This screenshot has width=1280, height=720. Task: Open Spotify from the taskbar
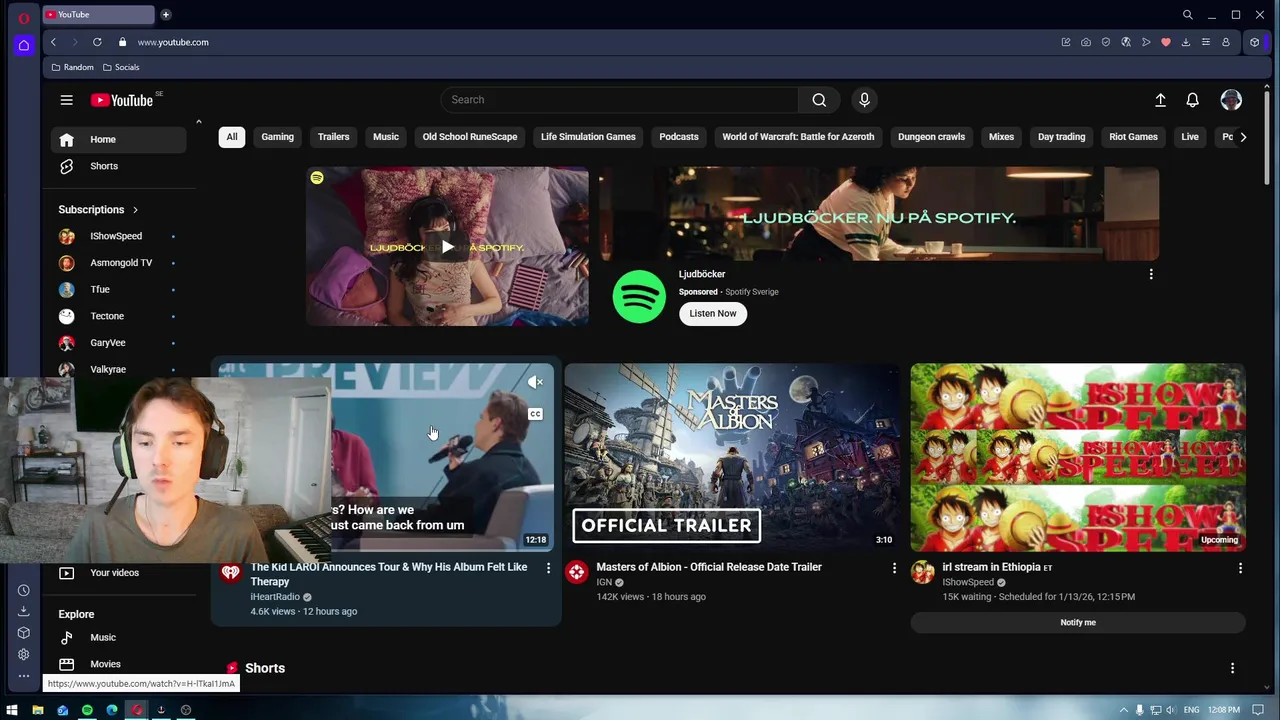[x=87, y=710]
